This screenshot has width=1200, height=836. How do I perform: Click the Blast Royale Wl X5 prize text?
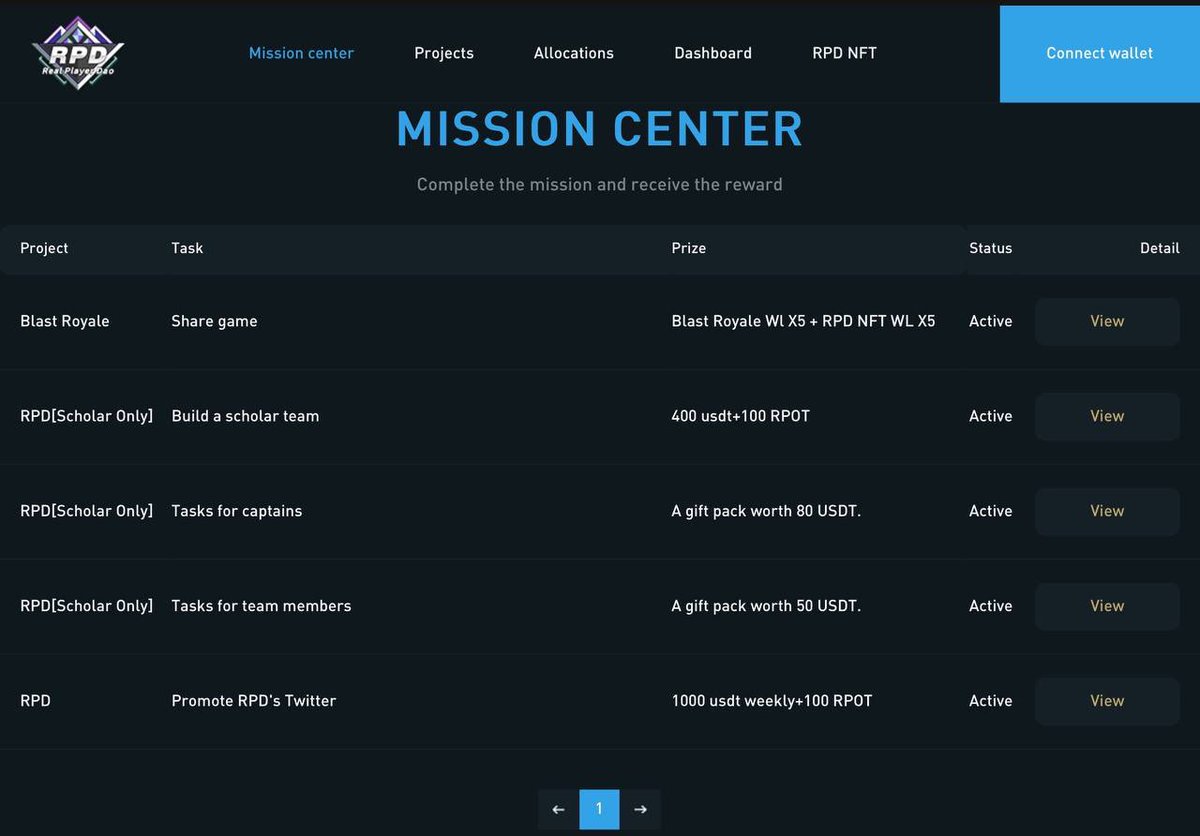[x=803, y=321]
